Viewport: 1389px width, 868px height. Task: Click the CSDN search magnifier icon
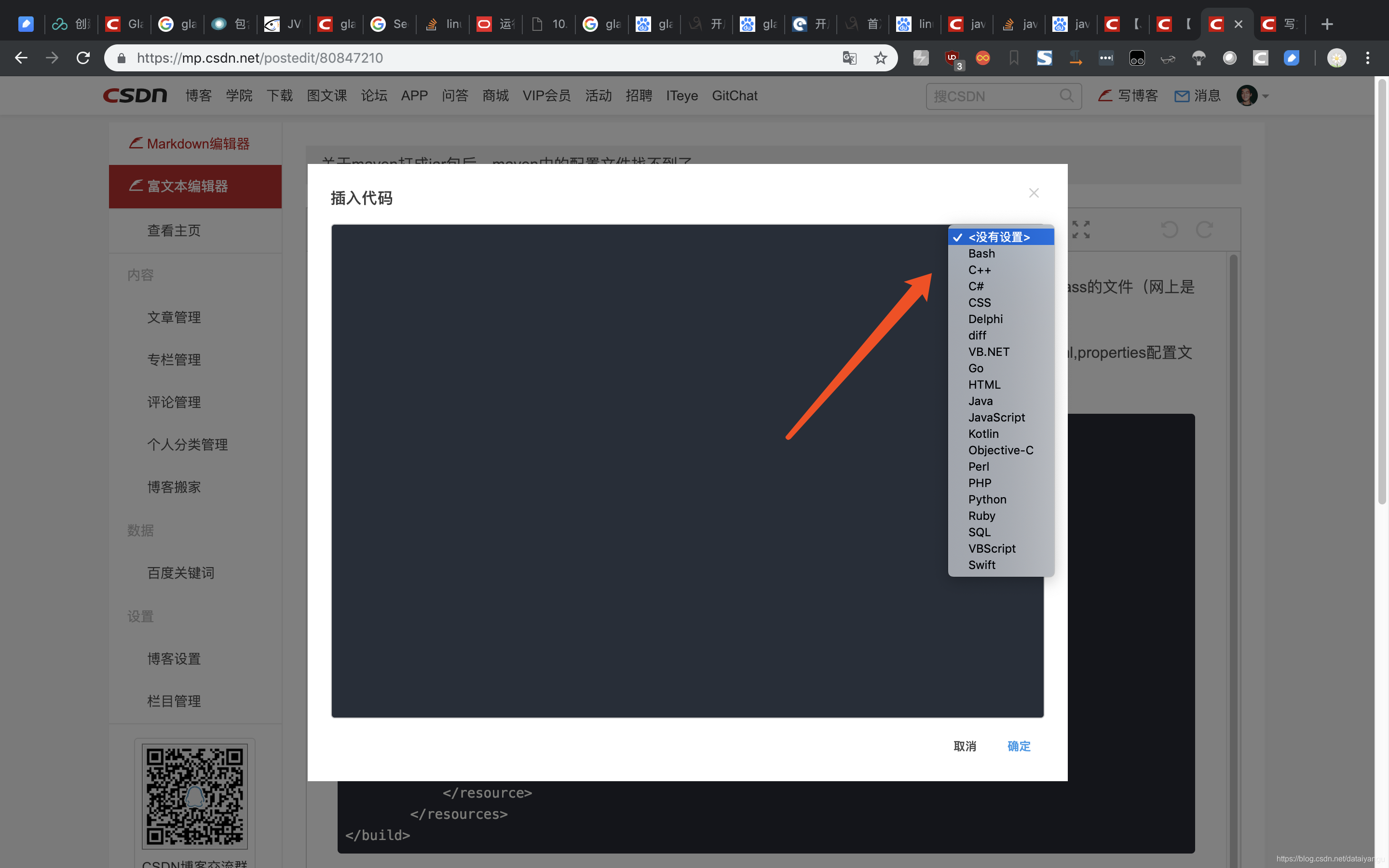[x=1066, y=96]
